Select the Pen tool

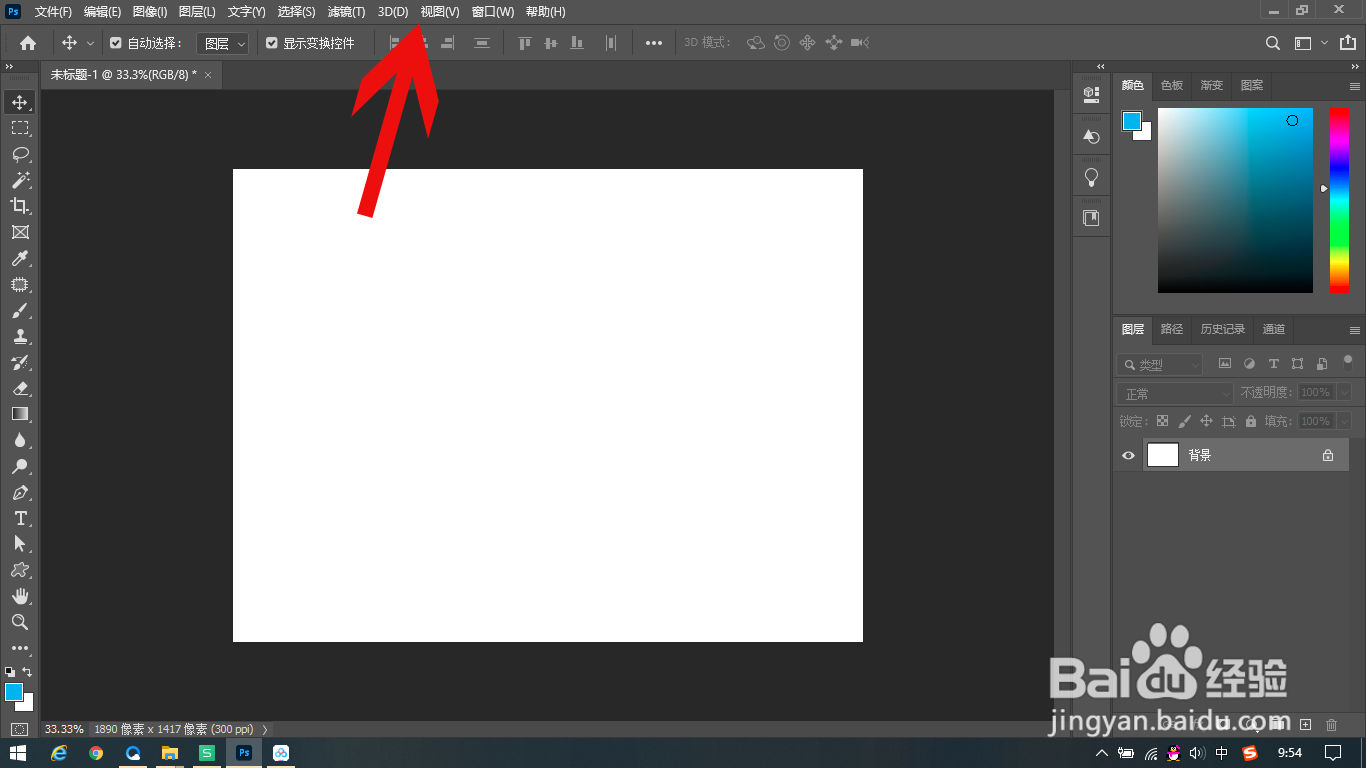20,492
